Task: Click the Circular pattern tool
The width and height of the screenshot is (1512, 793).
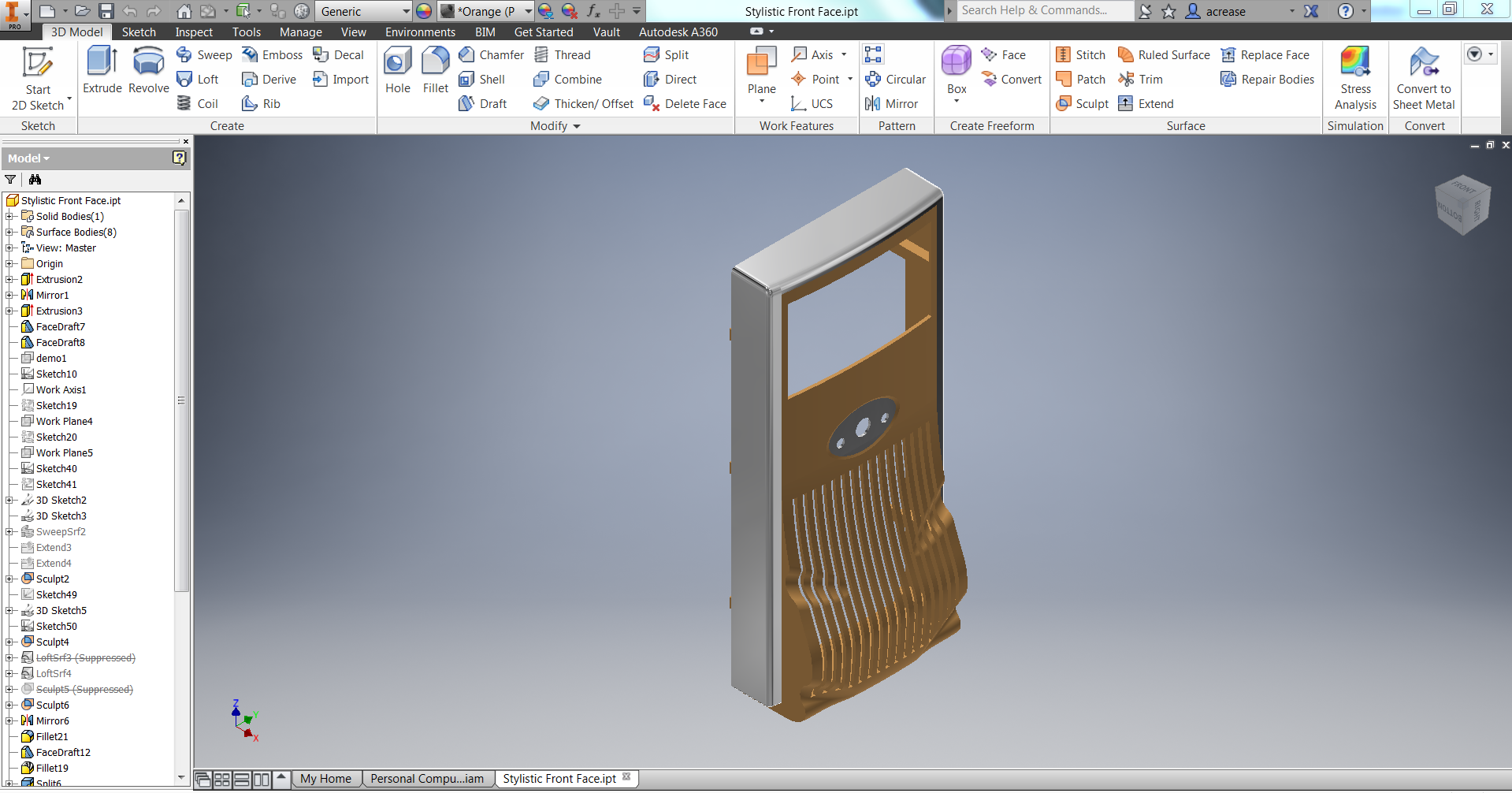Action: [895, 79]
